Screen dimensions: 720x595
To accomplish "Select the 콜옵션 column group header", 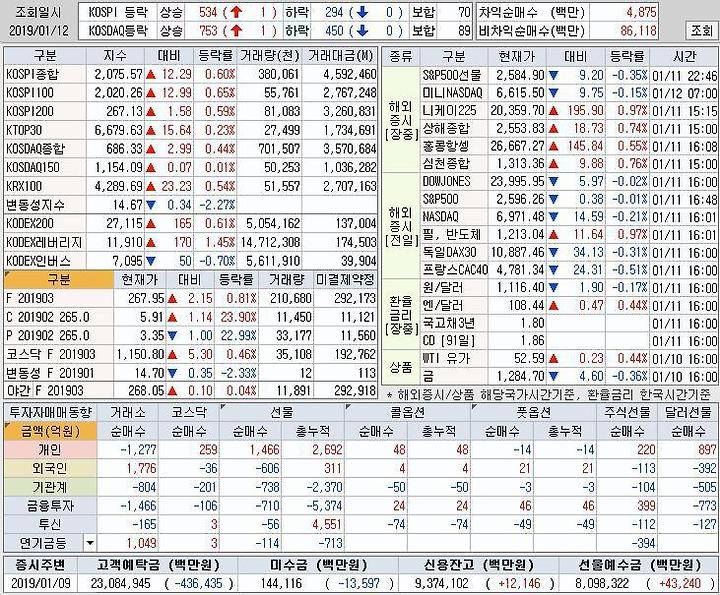I will [x=407, y=412].
